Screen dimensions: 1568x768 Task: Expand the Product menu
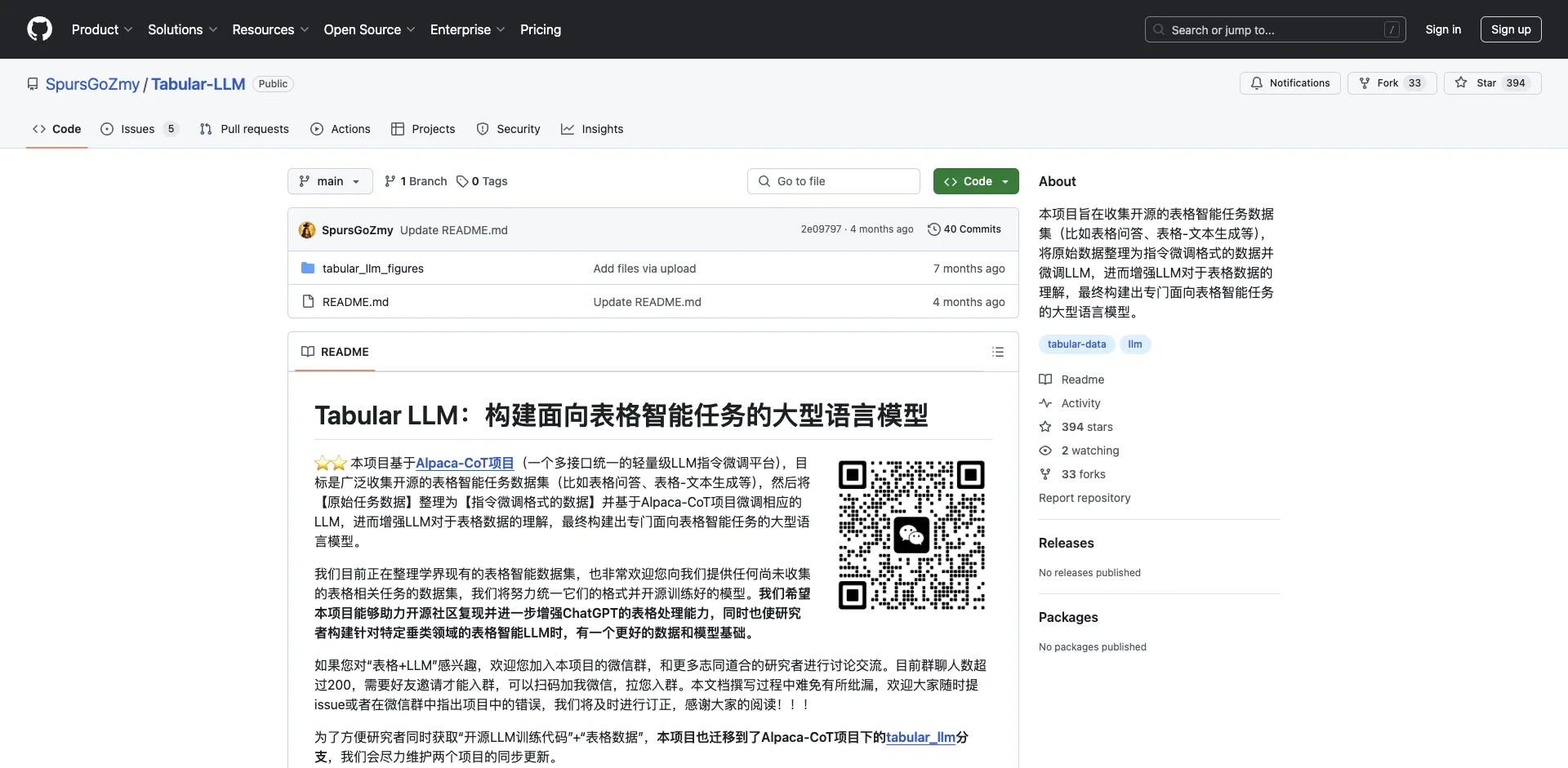click(x=101, y=29)
